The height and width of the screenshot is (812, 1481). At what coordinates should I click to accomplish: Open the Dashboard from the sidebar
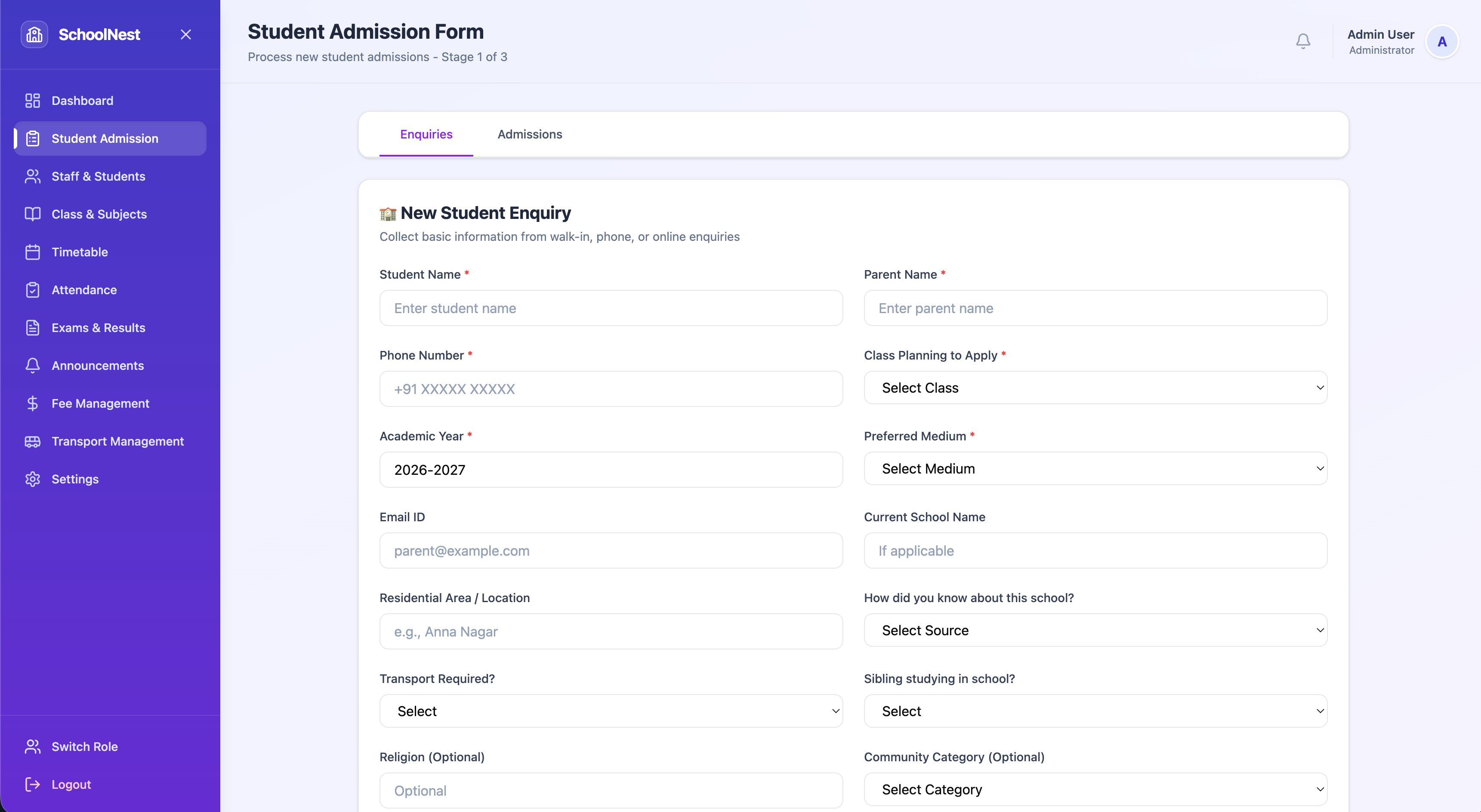(82, 101)
